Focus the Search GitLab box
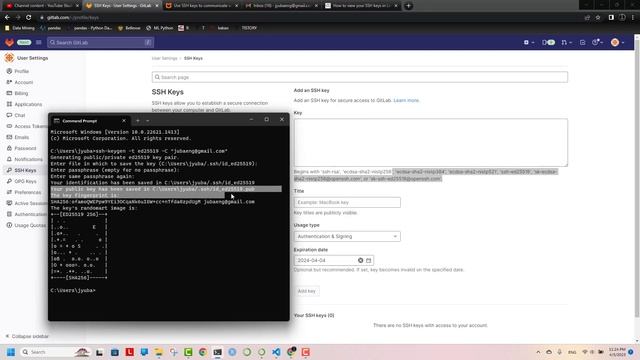640x360 pixels. 100,42
